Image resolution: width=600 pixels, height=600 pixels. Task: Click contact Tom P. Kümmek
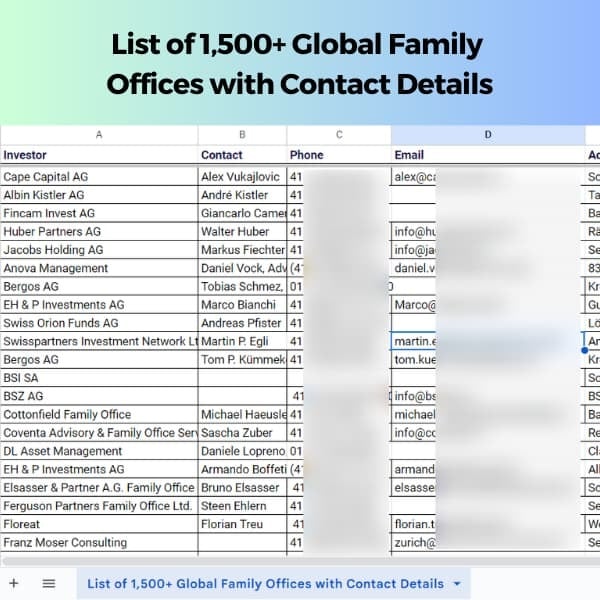(x=242, y=360)
